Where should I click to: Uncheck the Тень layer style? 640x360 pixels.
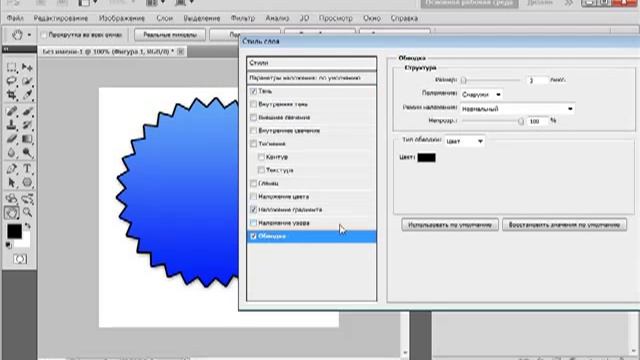pos(253,91)
